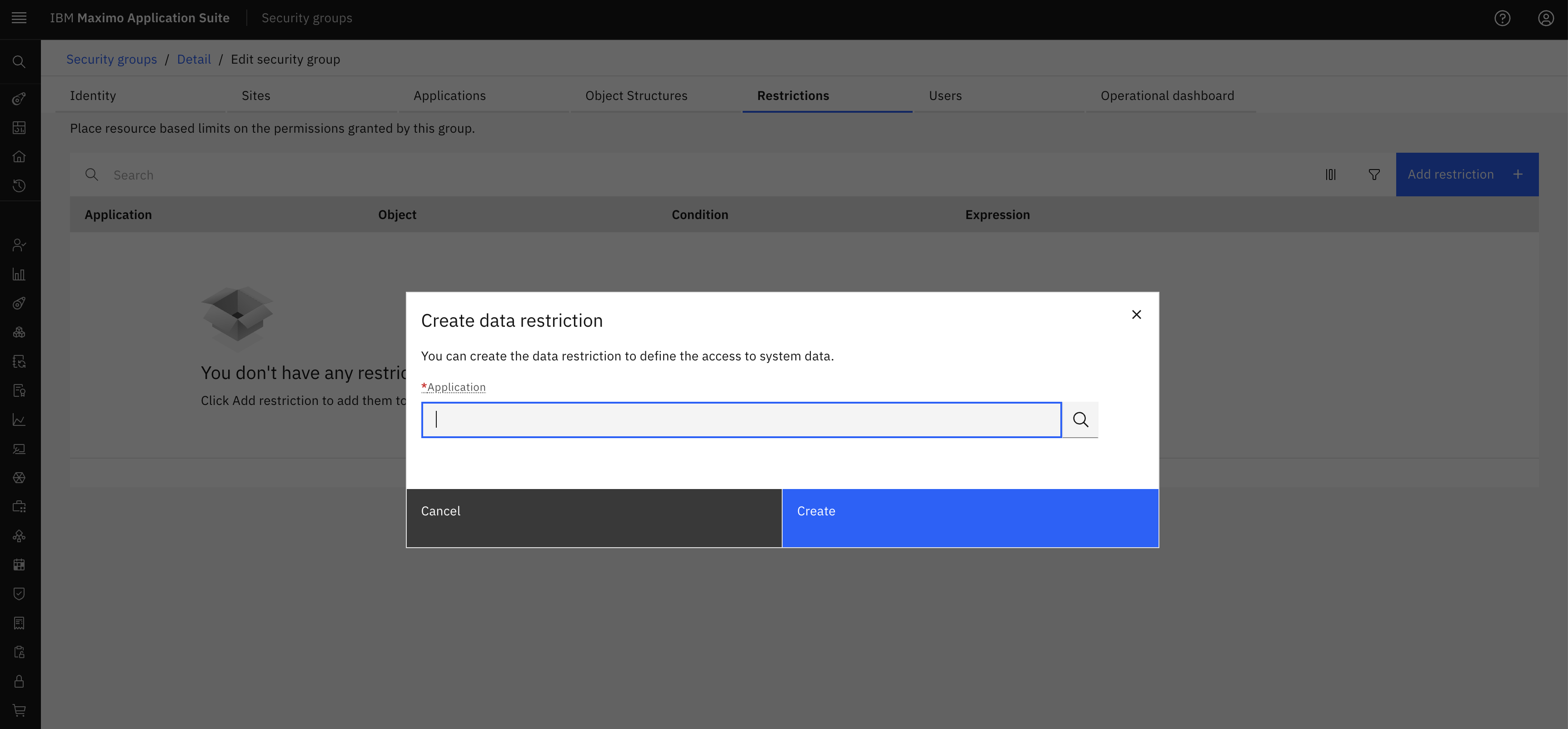
Task: Click the sidebar search magnifier icon
Action: coord(19,61)
